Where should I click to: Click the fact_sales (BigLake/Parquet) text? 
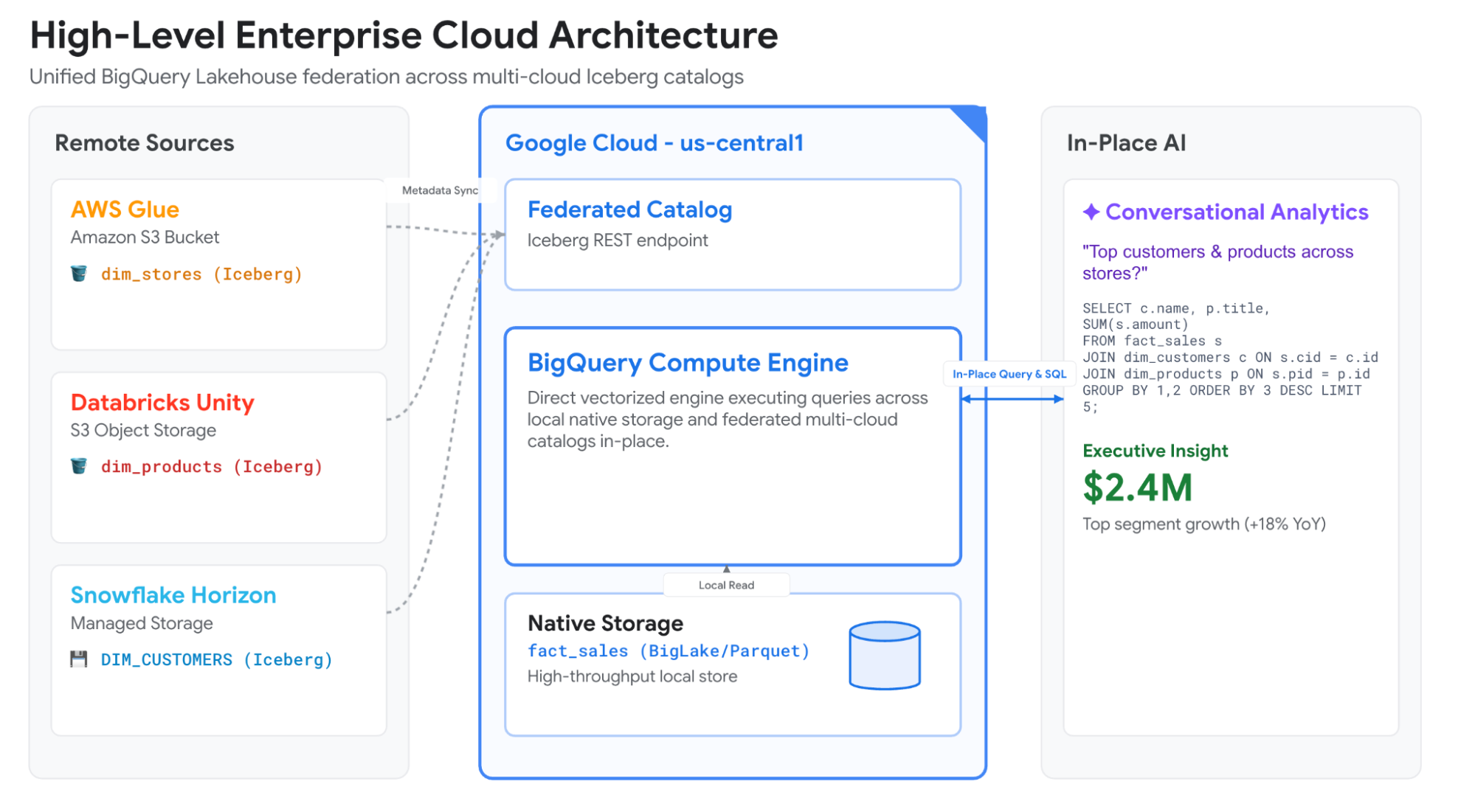669,651
